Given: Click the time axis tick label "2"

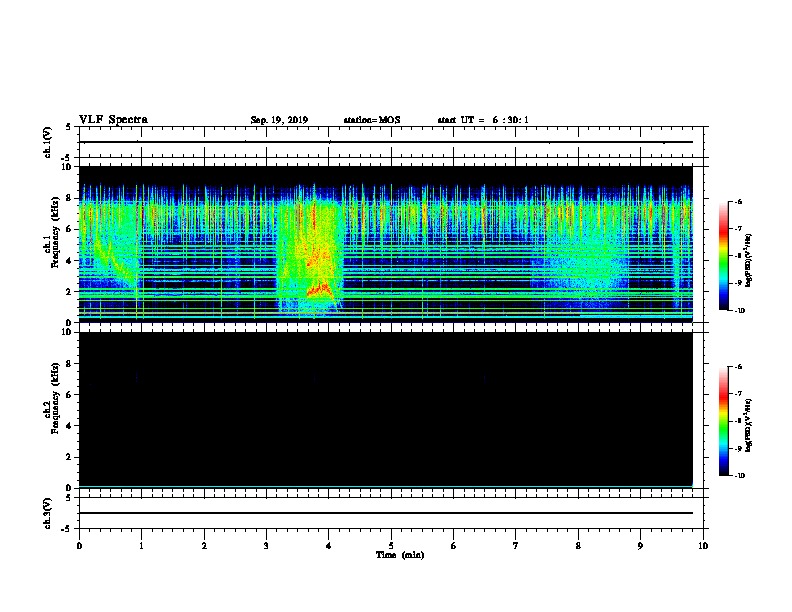Looking at the screenshot, I should pyautogui.click(x=204, y=546).
